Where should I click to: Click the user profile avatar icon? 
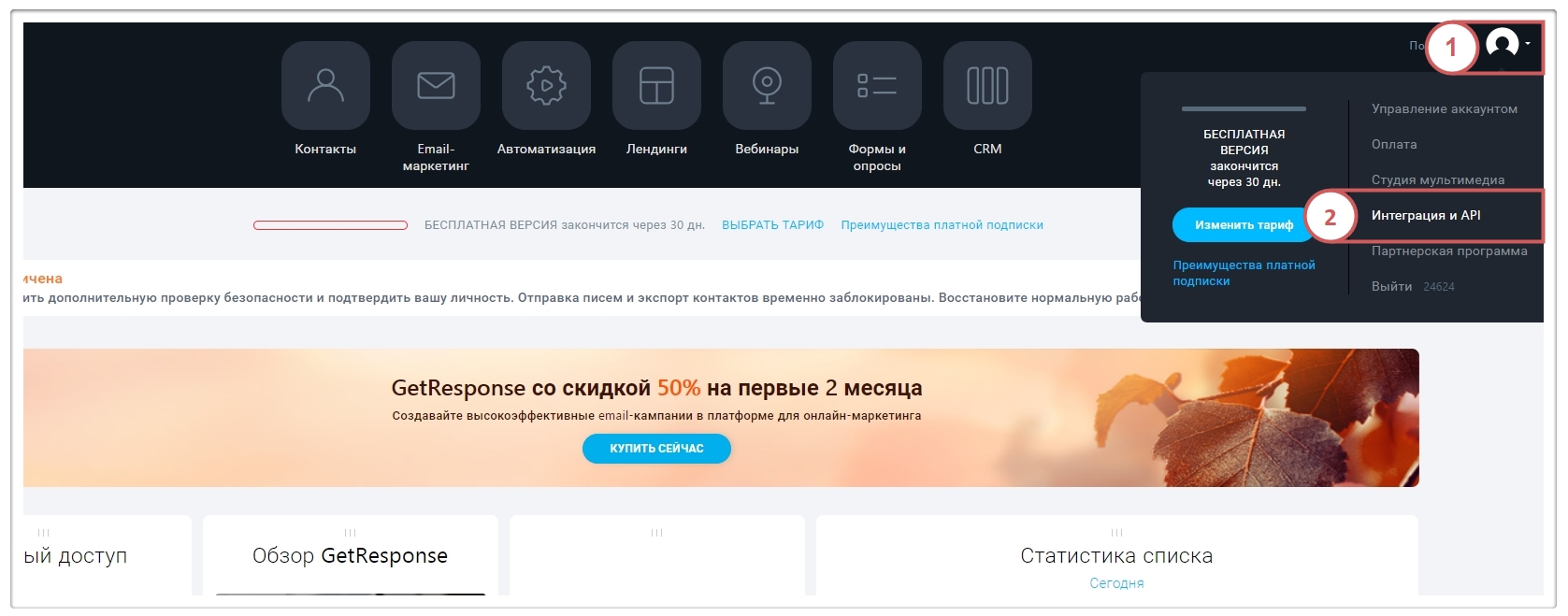coord(1502,44)
